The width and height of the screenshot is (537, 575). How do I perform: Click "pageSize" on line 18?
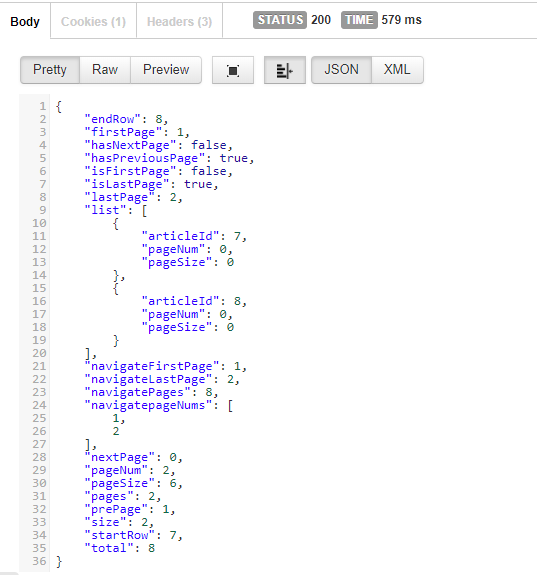[177, 327]
